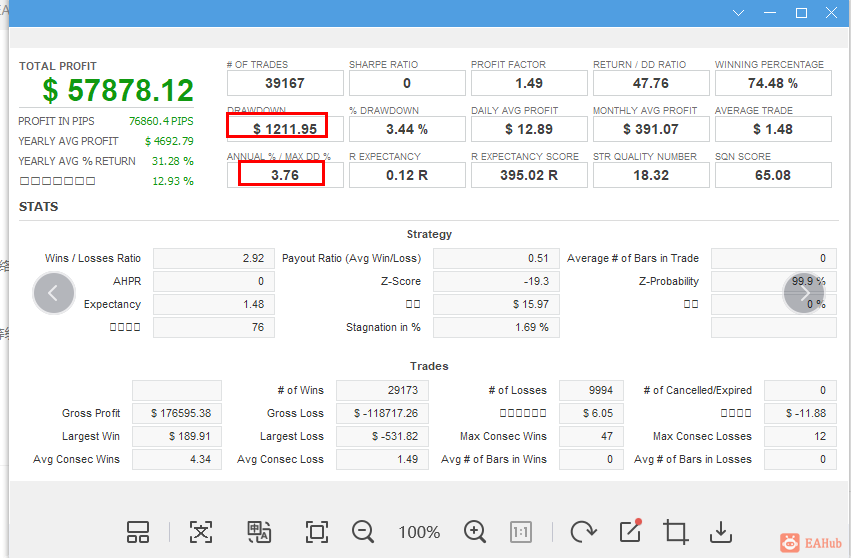
Task: Go to next image with right arrow
Action: (804, 293)
